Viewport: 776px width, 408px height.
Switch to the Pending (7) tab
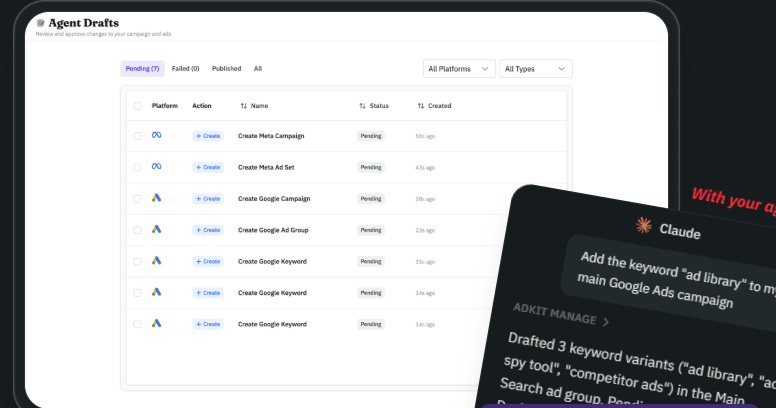coord(143,69)
